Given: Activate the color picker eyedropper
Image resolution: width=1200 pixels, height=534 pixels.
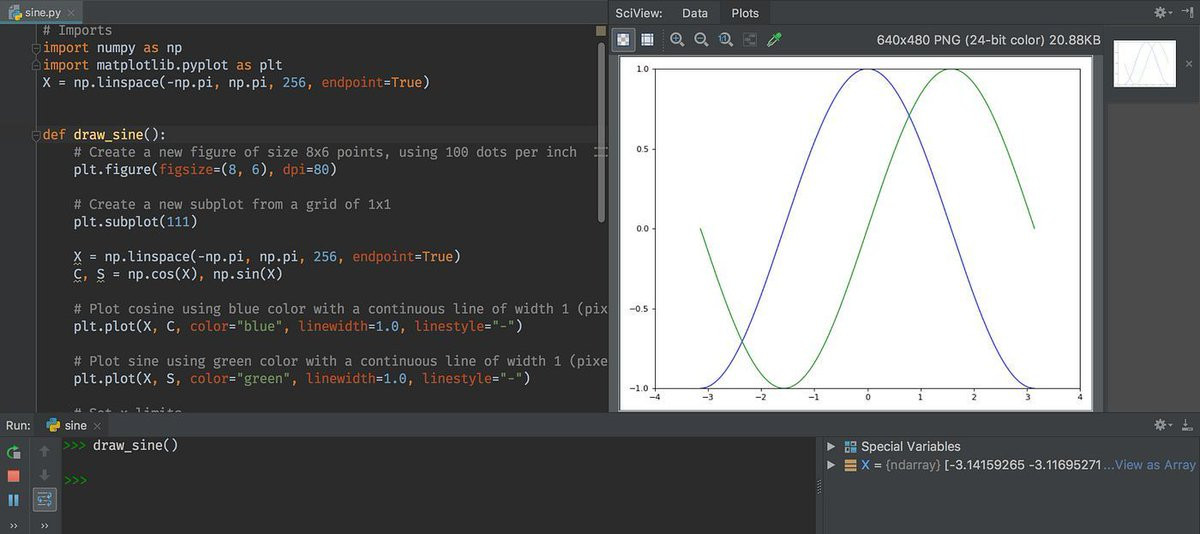Looking at the screenshot, I should [773, 40].
